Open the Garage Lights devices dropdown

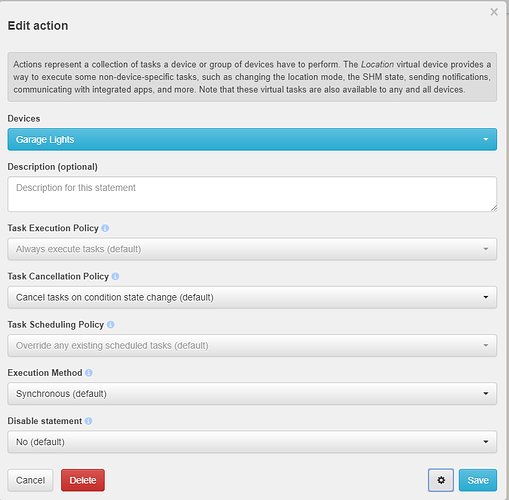click(x=252, y=139)
